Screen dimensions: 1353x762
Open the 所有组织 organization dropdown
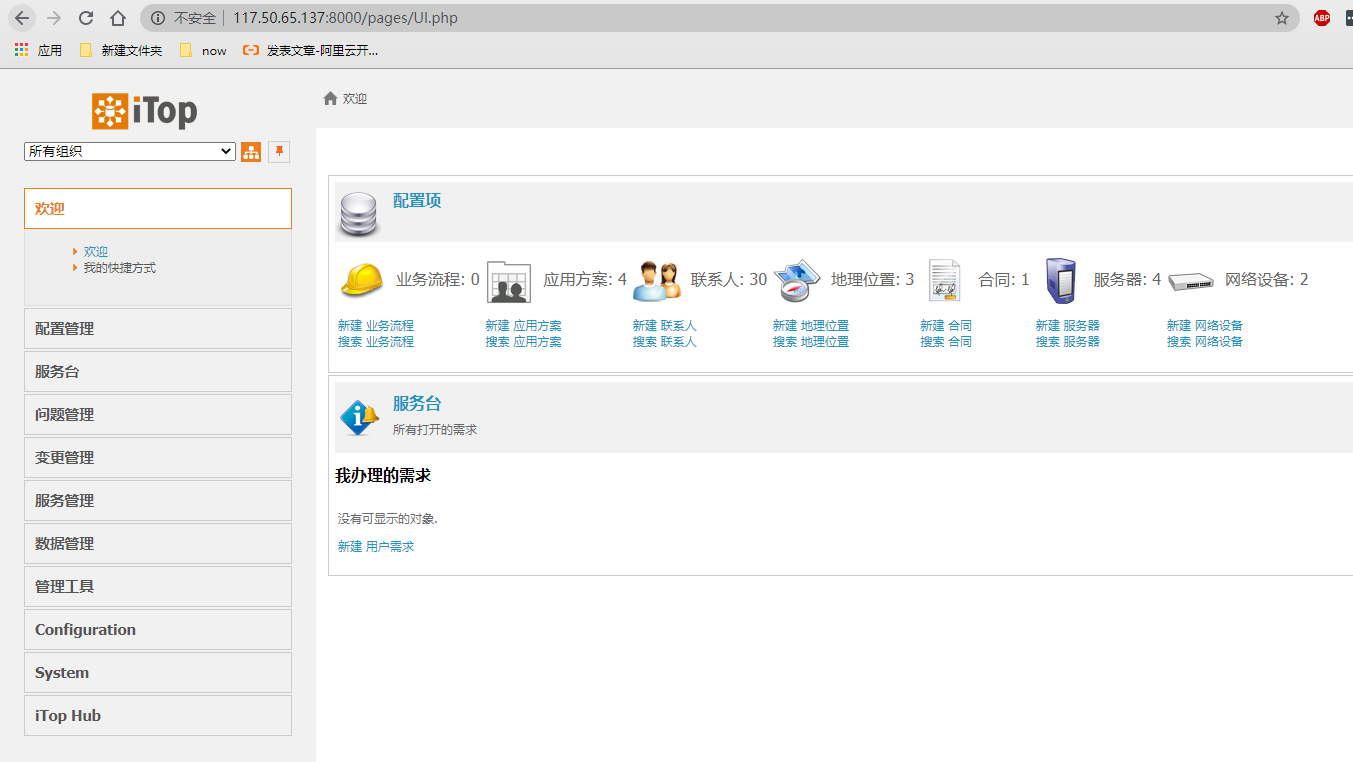click(129, 151)
